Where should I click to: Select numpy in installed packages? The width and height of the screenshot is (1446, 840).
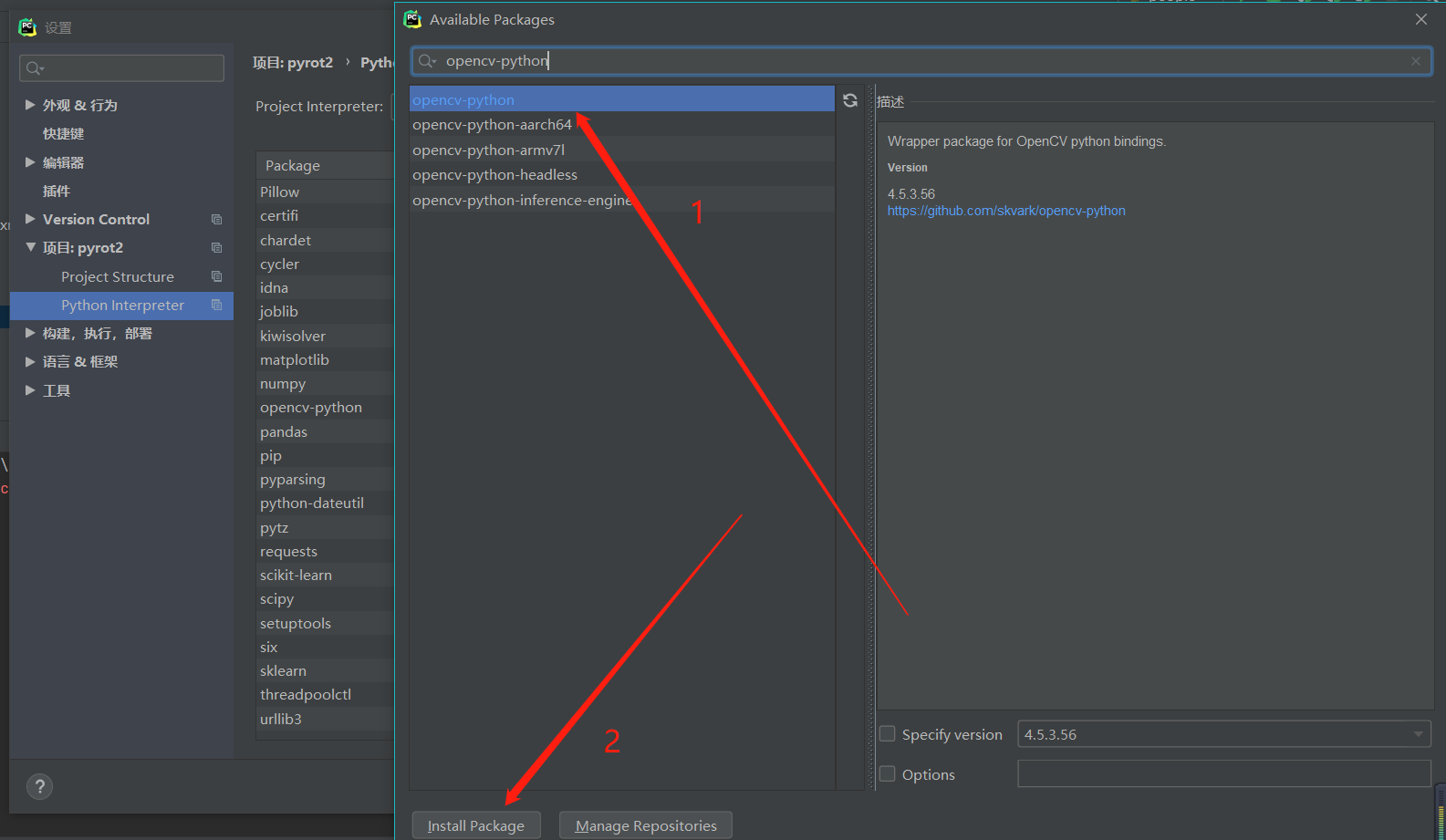click(325, 383)
